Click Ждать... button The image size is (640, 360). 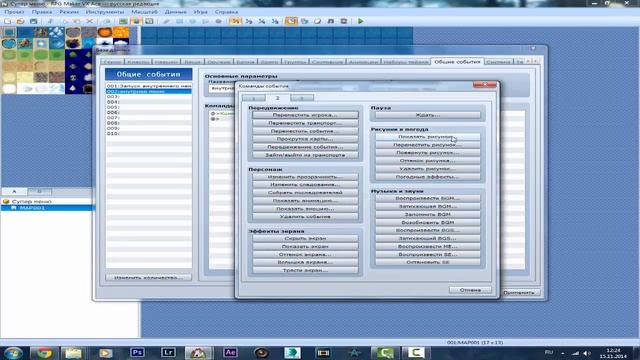[428, 115]
